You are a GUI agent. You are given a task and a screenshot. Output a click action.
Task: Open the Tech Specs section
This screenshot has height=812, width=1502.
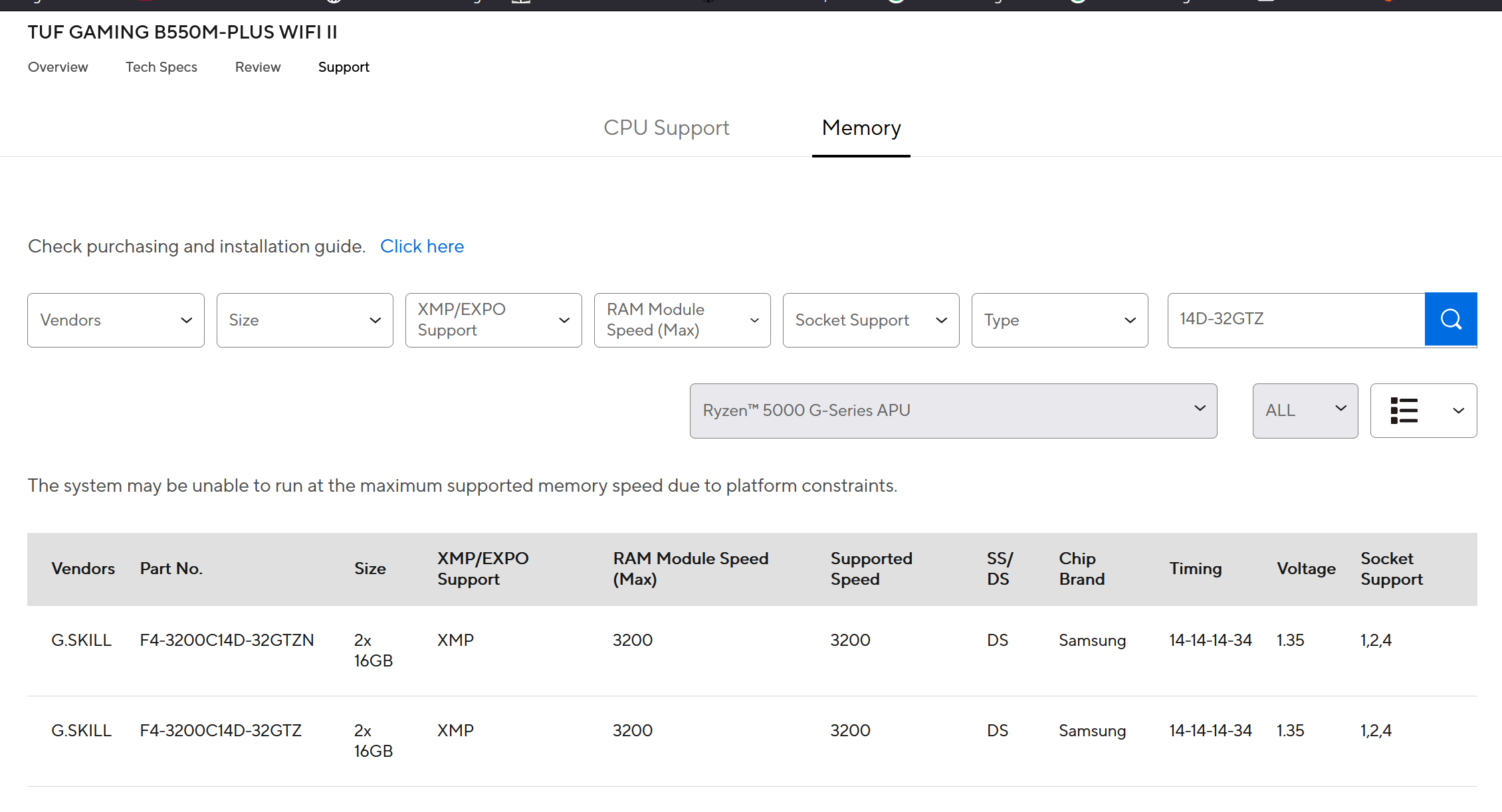pyautogui.click(x=161, y=67)
